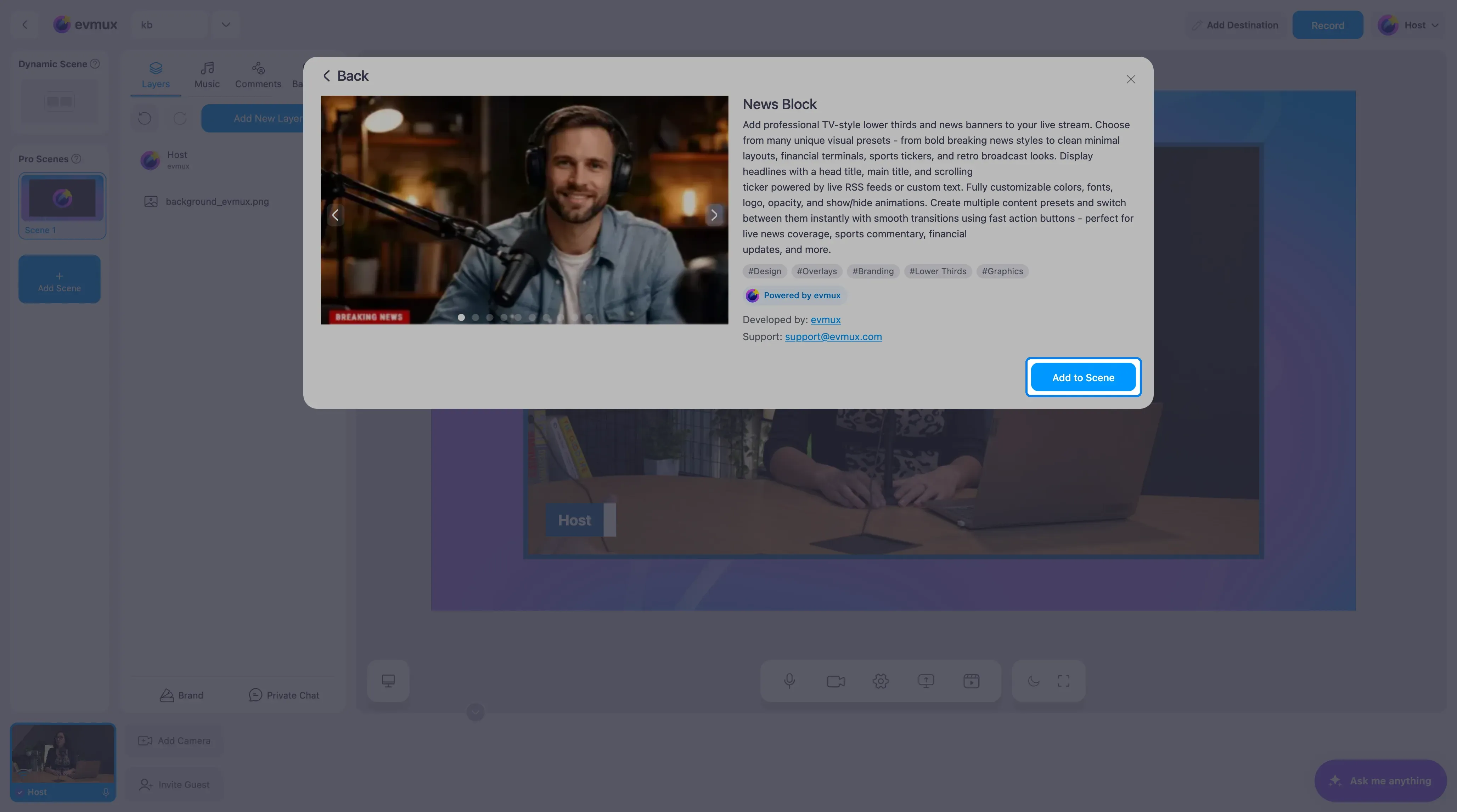Expand the project name dropdown
The image size is (1457, 812).
tap(226, 25)
